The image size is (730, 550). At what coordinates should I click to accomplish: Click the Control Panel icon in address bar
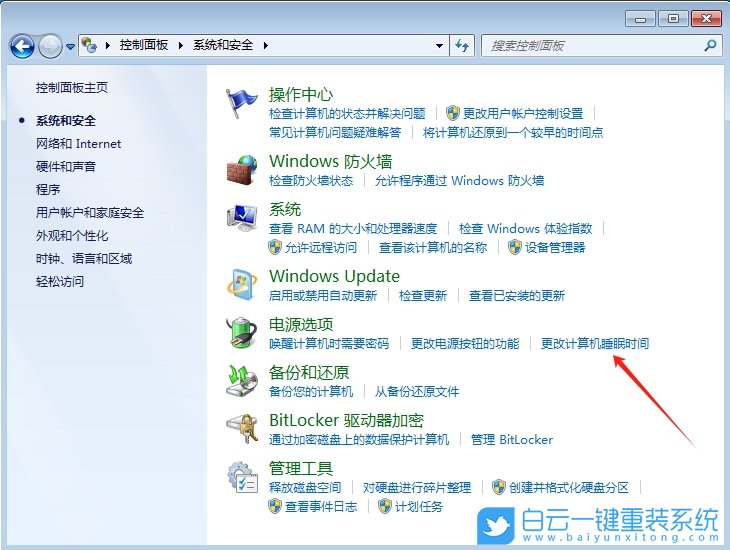(89, 45)
